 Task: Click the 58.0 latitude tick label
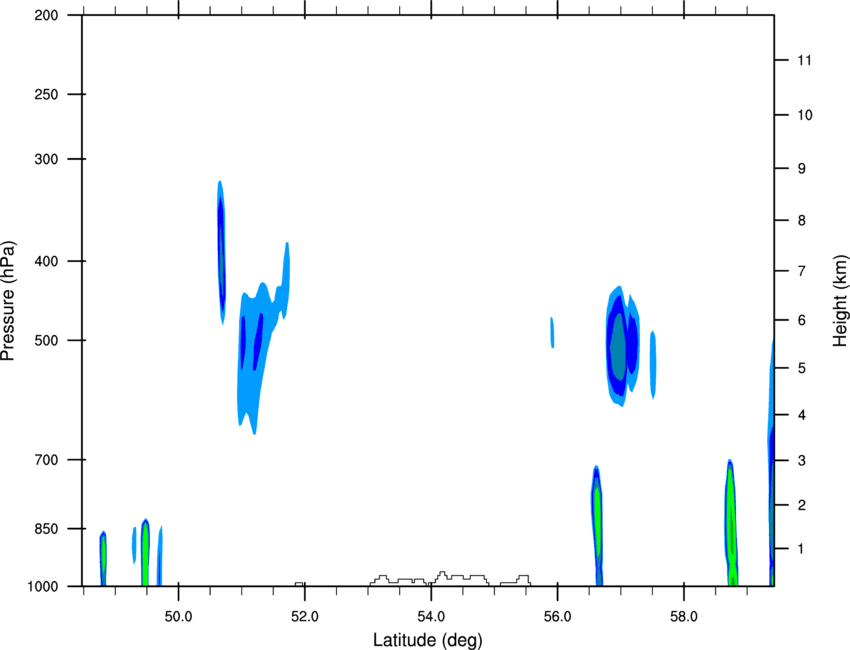tap(684, 617)
